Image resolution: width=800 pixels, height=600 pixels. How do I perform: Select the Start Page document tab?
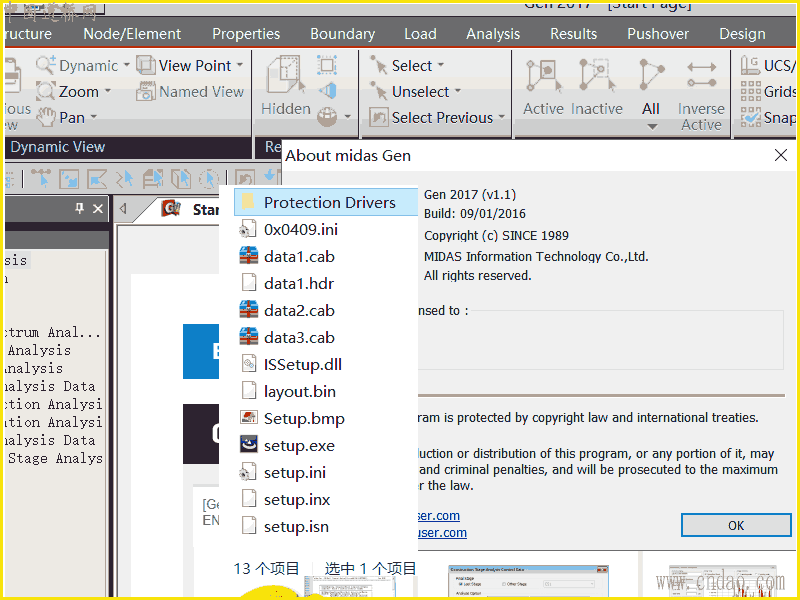pyautogui.click(x=190, y=209)
